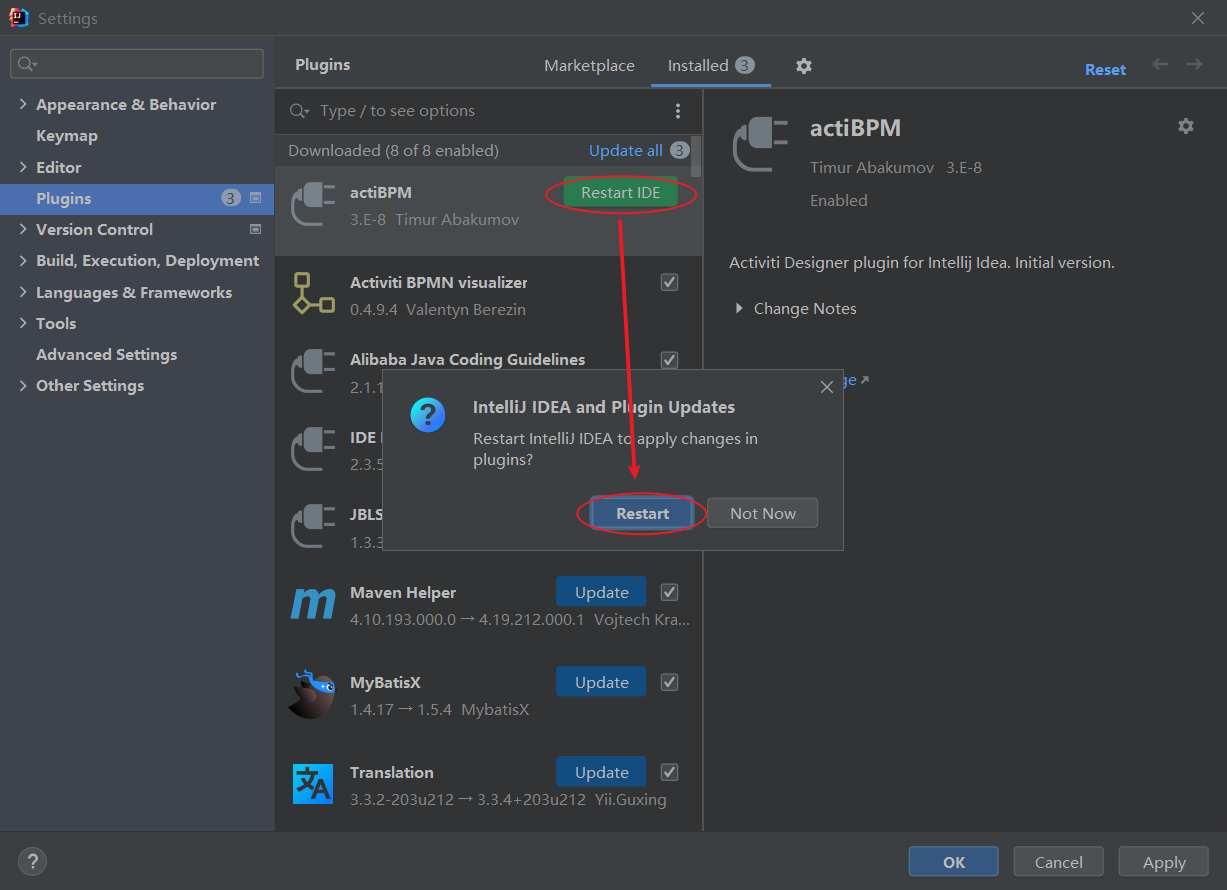This screenshot has height=890, width=1227.
Task: Open gear menu in actiBPM details panel
Action: [1186, 126]
